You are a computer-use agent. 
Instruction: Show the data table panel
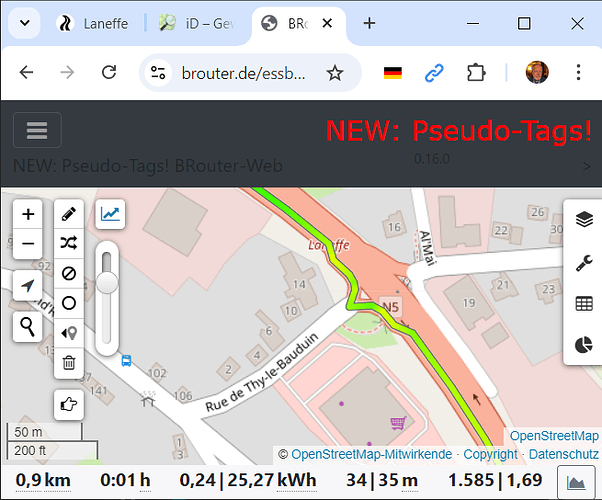[585, 304]
